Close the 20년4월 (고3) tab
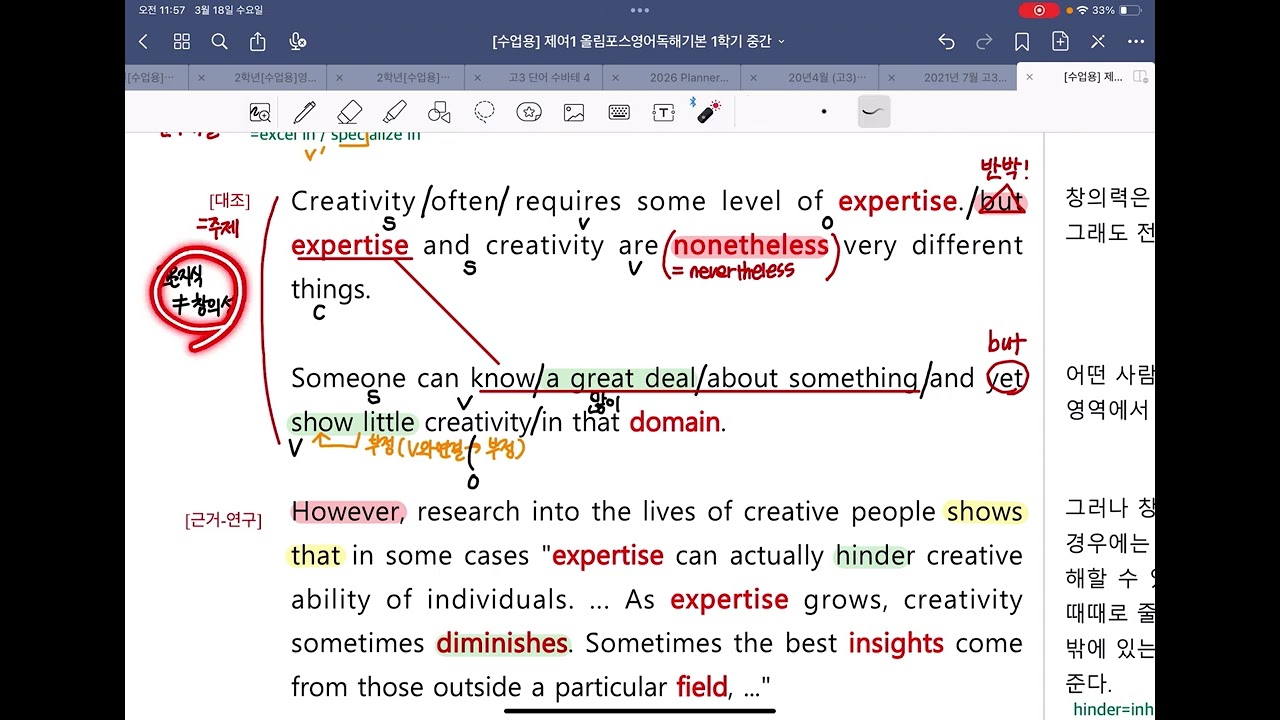1280x720 pixels. (751, 77)
